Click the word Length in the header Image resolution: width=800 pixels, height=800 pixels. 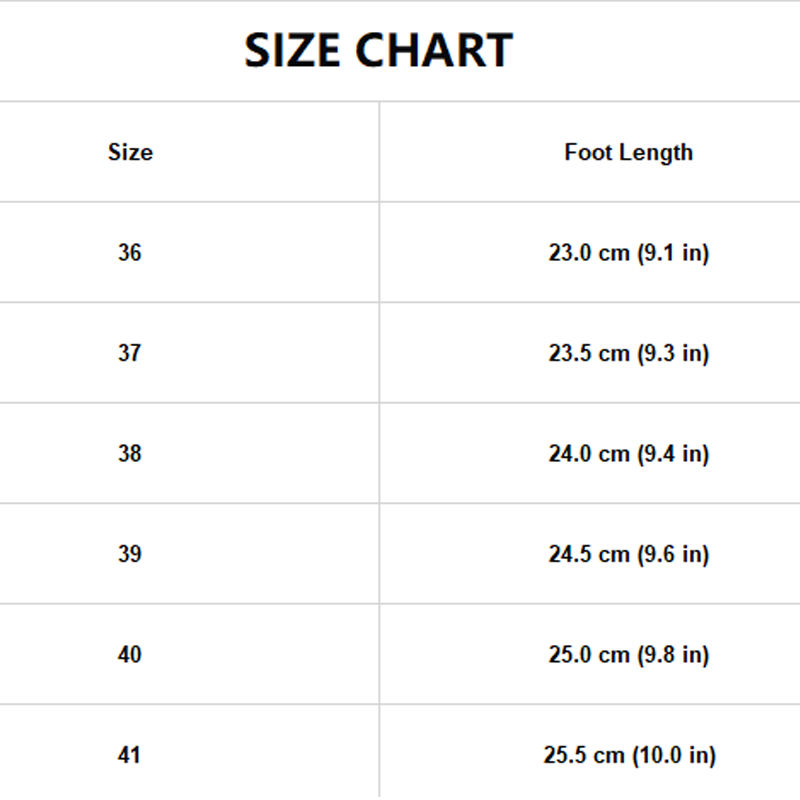click(x=654, y=153)
